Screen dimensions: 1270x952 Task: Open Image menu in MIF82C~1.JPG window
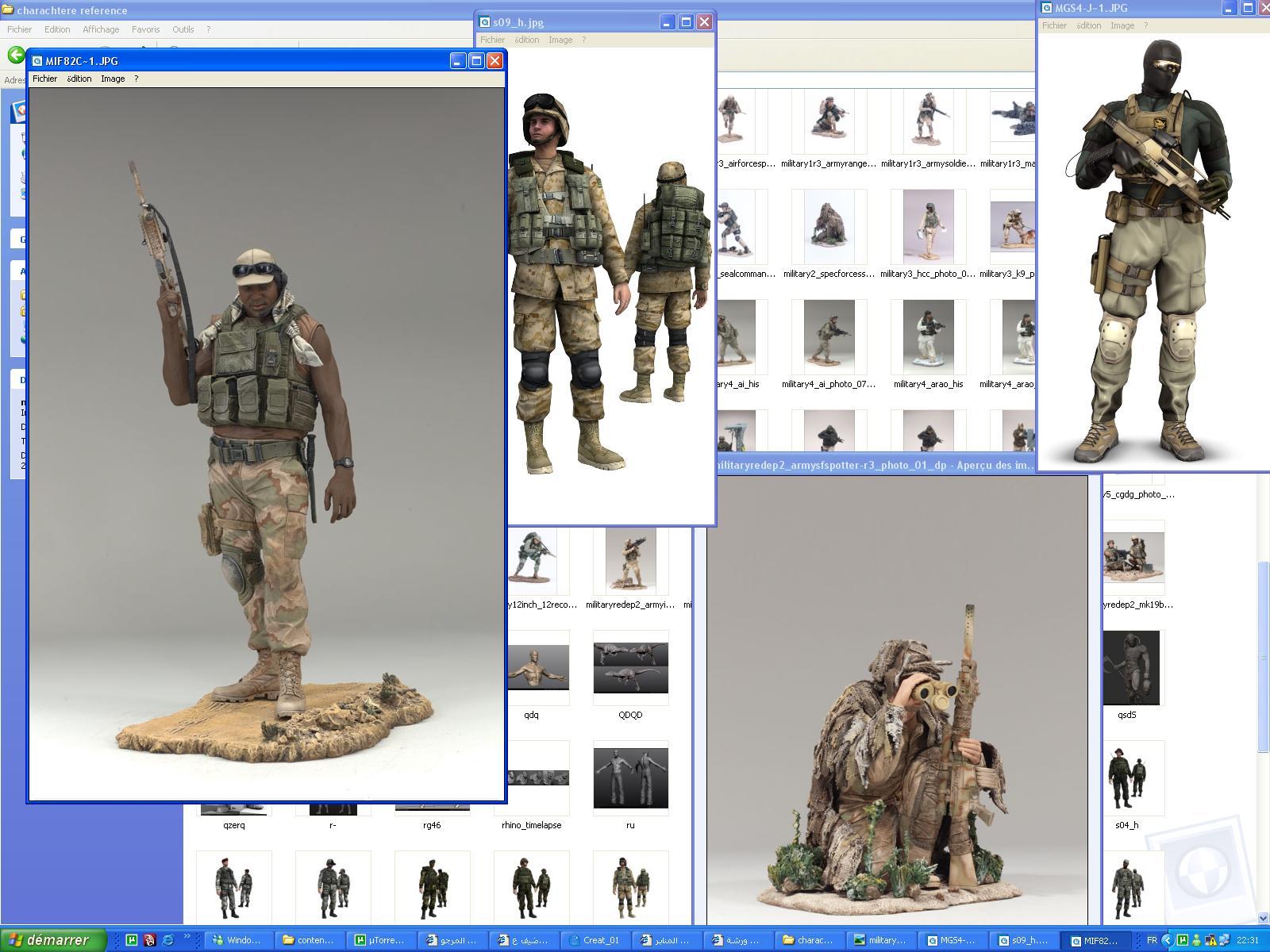point(113,79)
